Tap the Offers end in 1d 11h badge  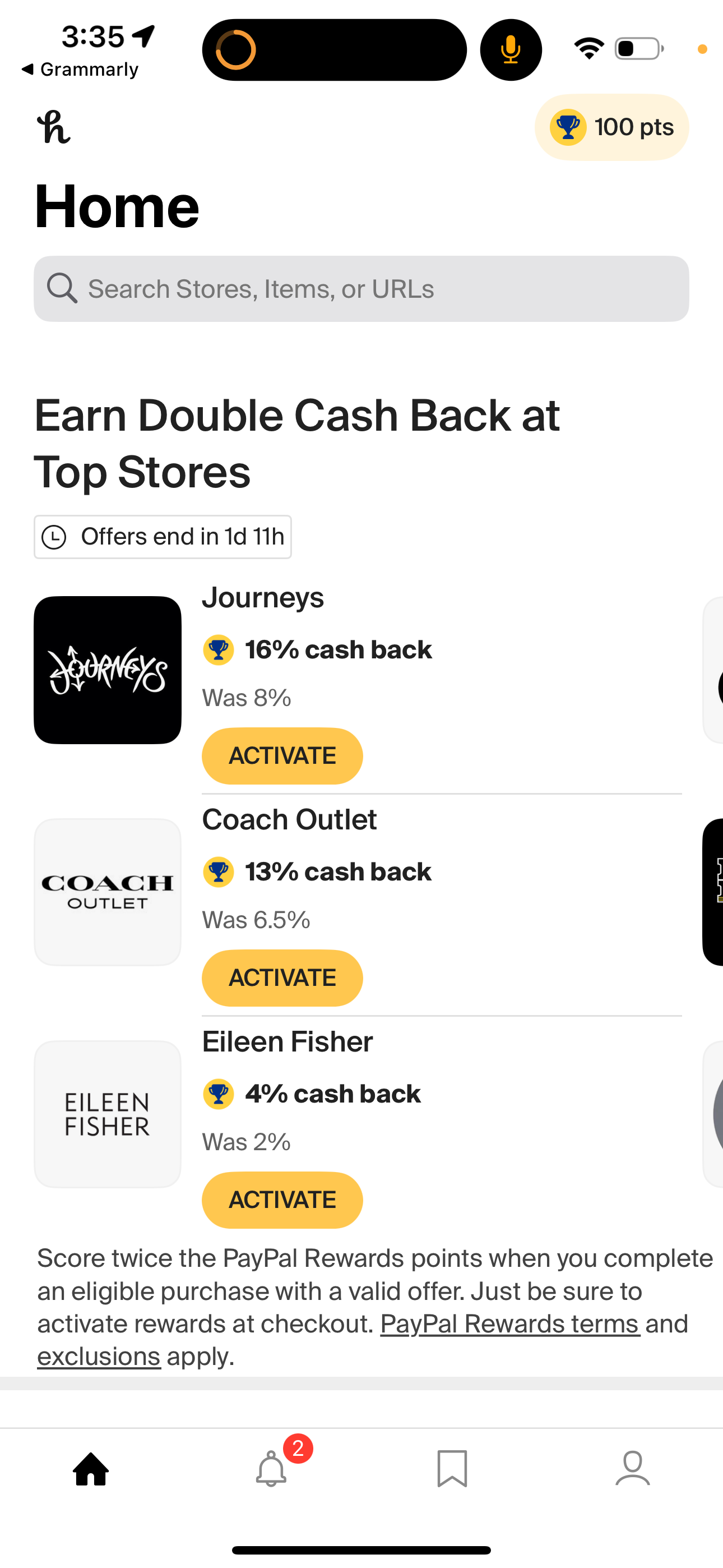163,537
